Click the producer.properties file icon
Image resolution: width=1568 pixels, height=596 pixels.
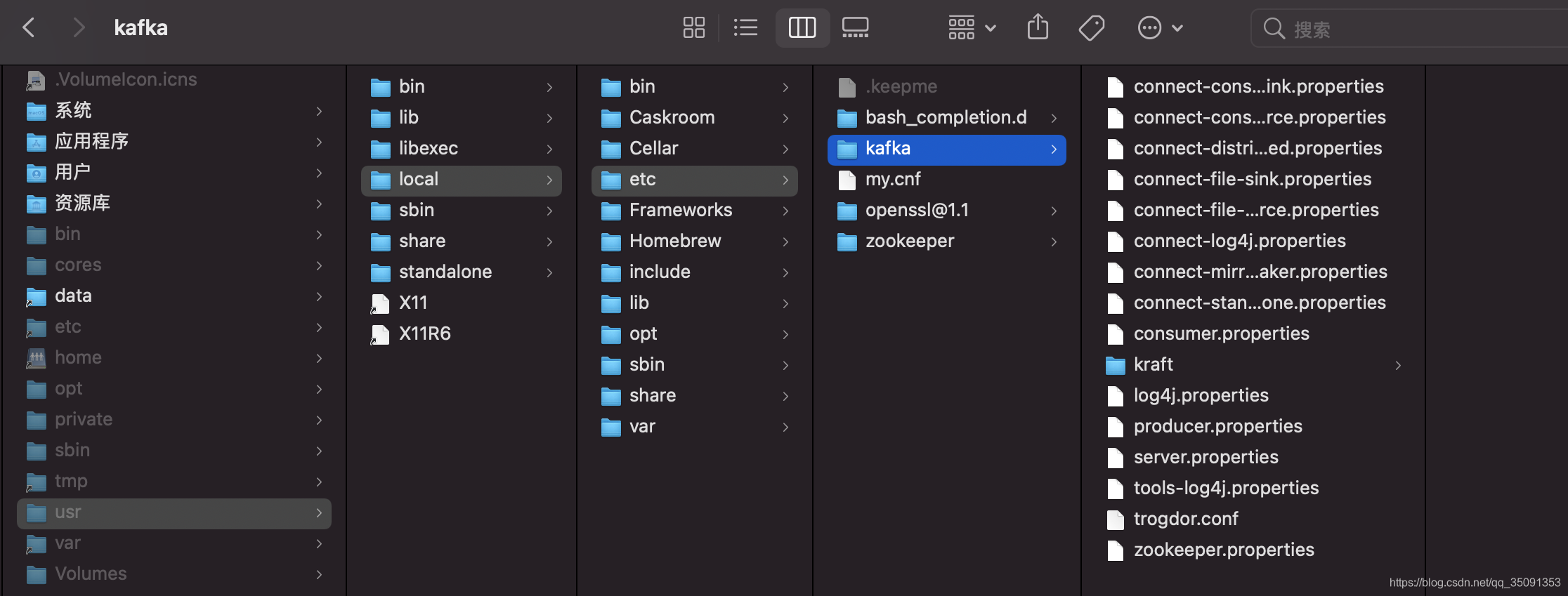pyautogui.click(x=1115, y=427)
